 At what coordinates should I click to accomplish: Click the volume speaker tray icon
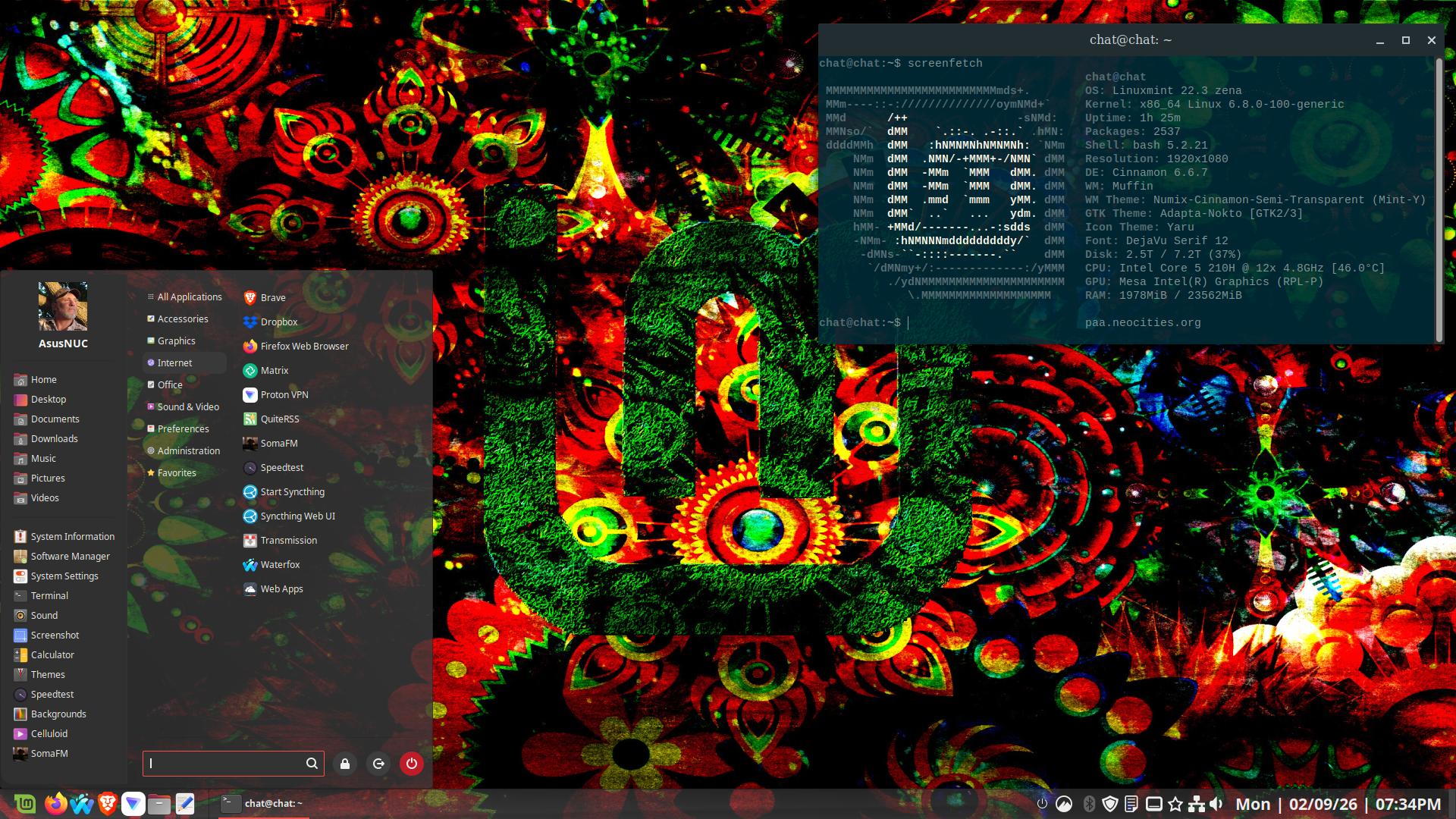1216,804
